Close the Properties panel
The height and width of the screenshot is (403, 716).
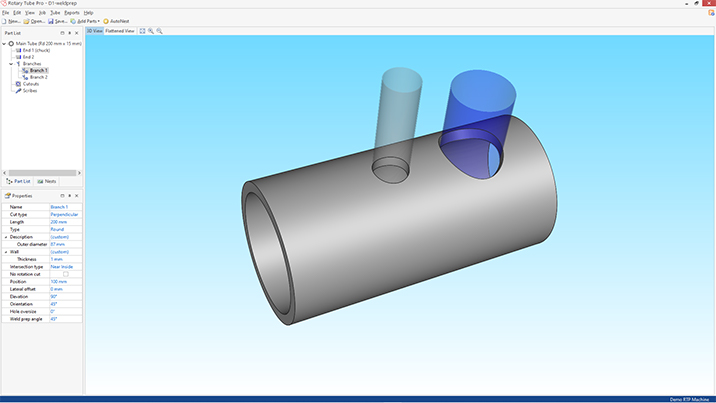[x=77, y=196]
